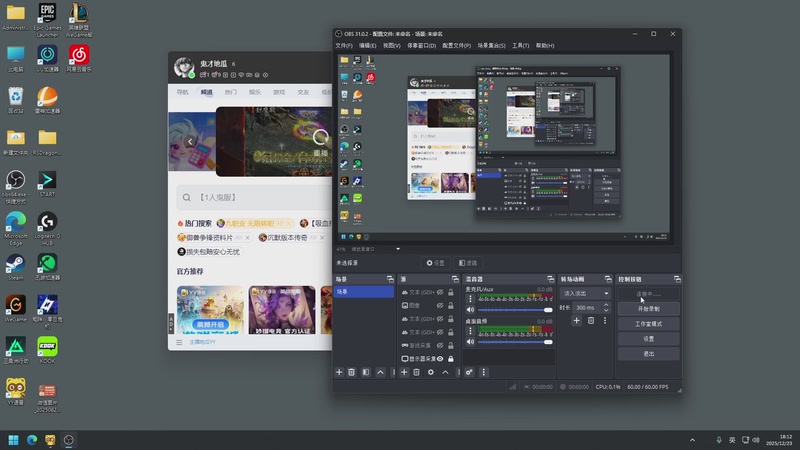Viewport: 800px width, 450px height.
Task: Open the 编辑(E) menu in OBS
Action: point(367,45)
